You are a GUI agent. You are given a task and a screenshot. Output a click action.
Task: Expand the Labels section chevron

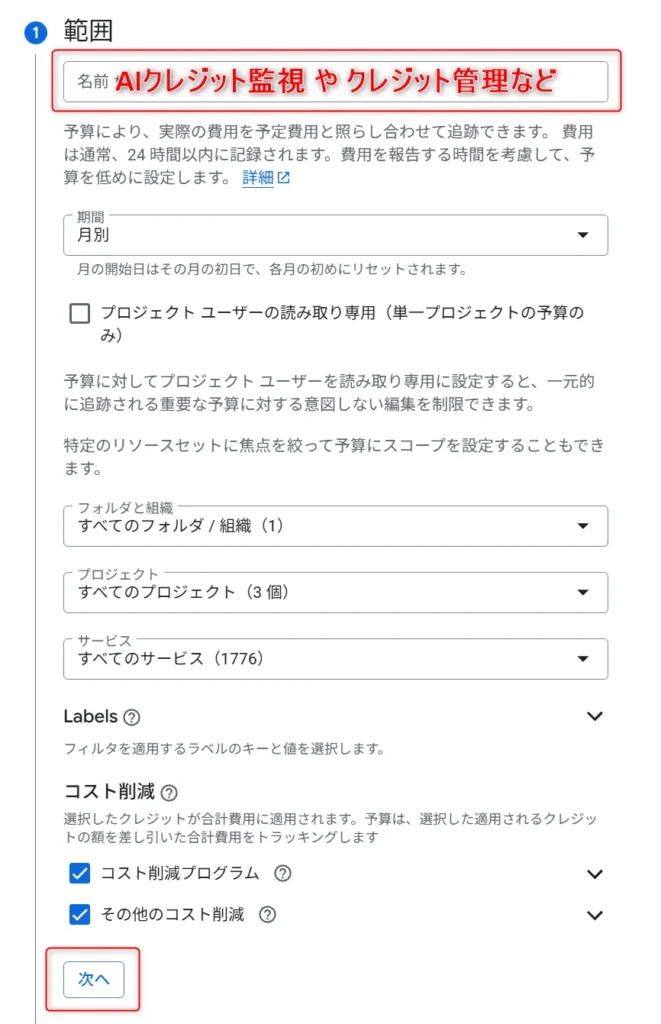pyautogui.click(x=595, y=716)
